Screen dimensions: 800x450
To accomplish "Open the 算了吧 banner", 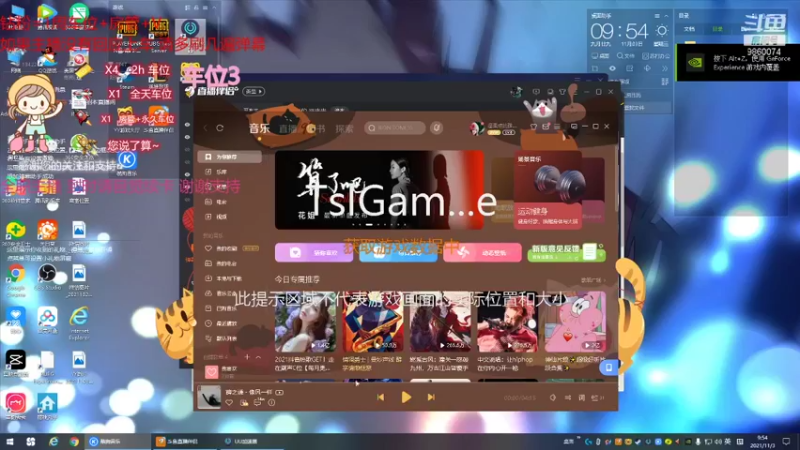I will (x=380, y=189).
